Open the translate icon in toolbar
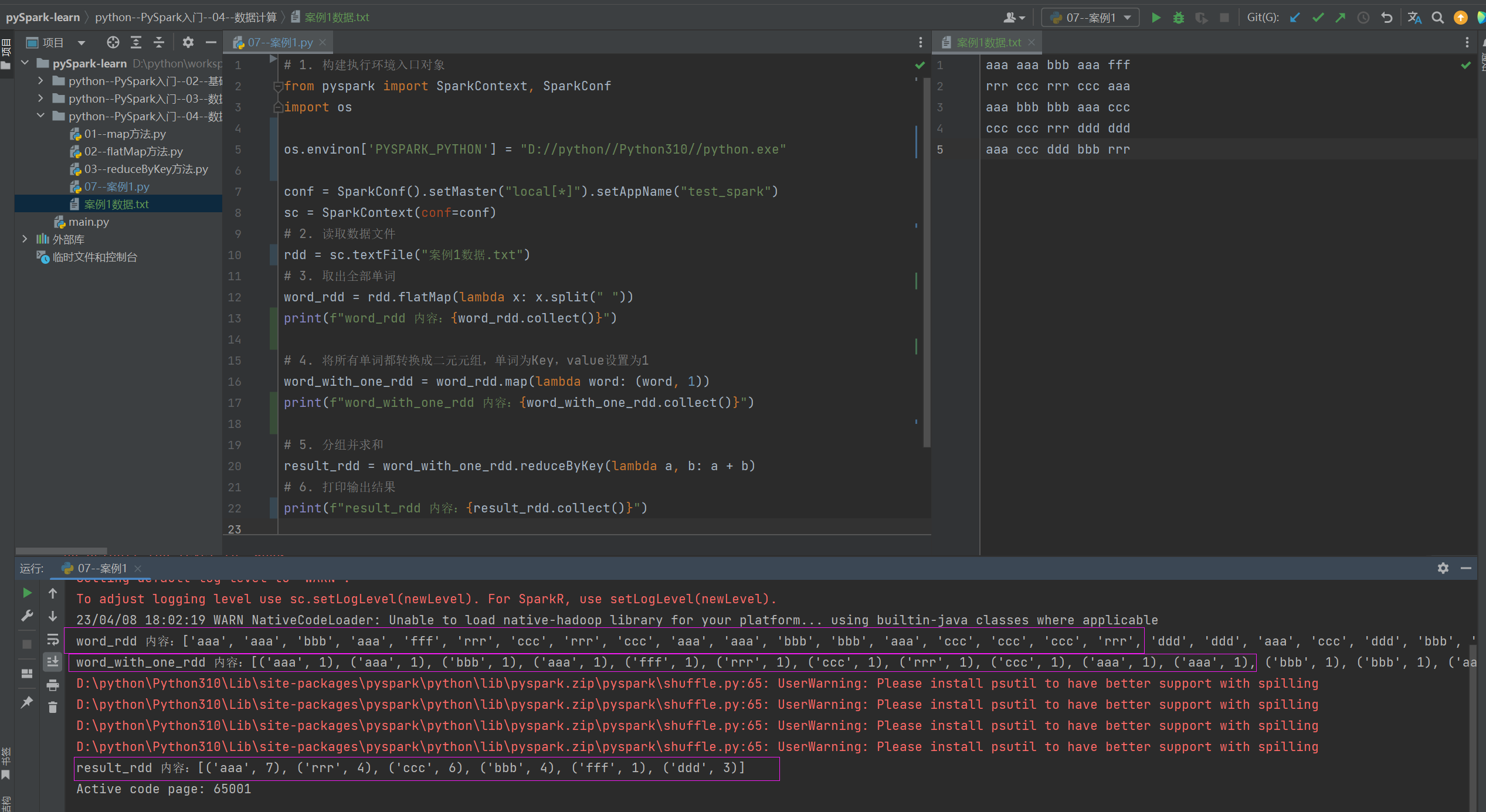The height and width of the screenshot is (812, 1486). pos(1414,18)
